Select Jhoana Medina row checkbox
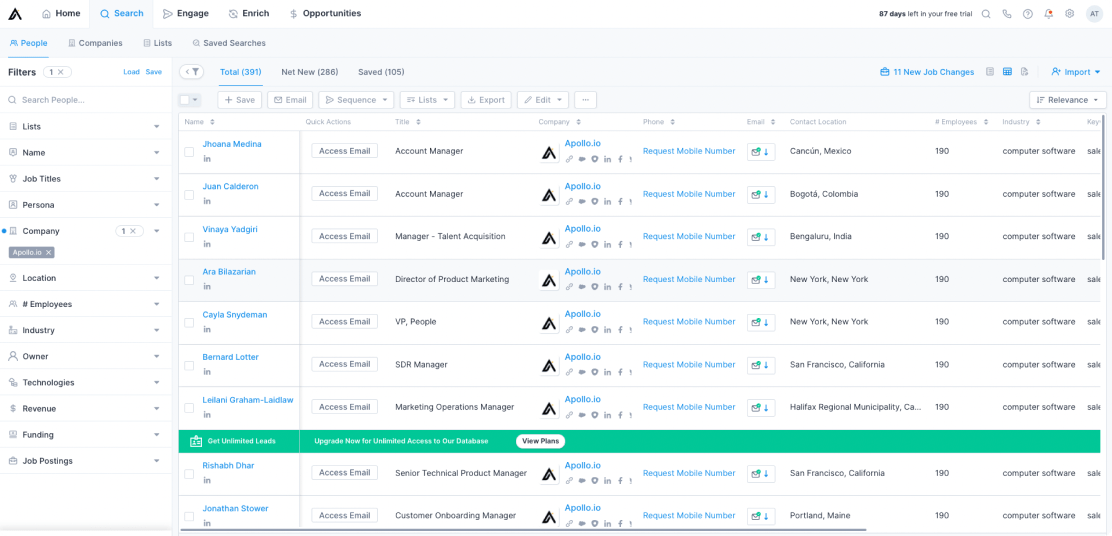 (x=189, y=152)
